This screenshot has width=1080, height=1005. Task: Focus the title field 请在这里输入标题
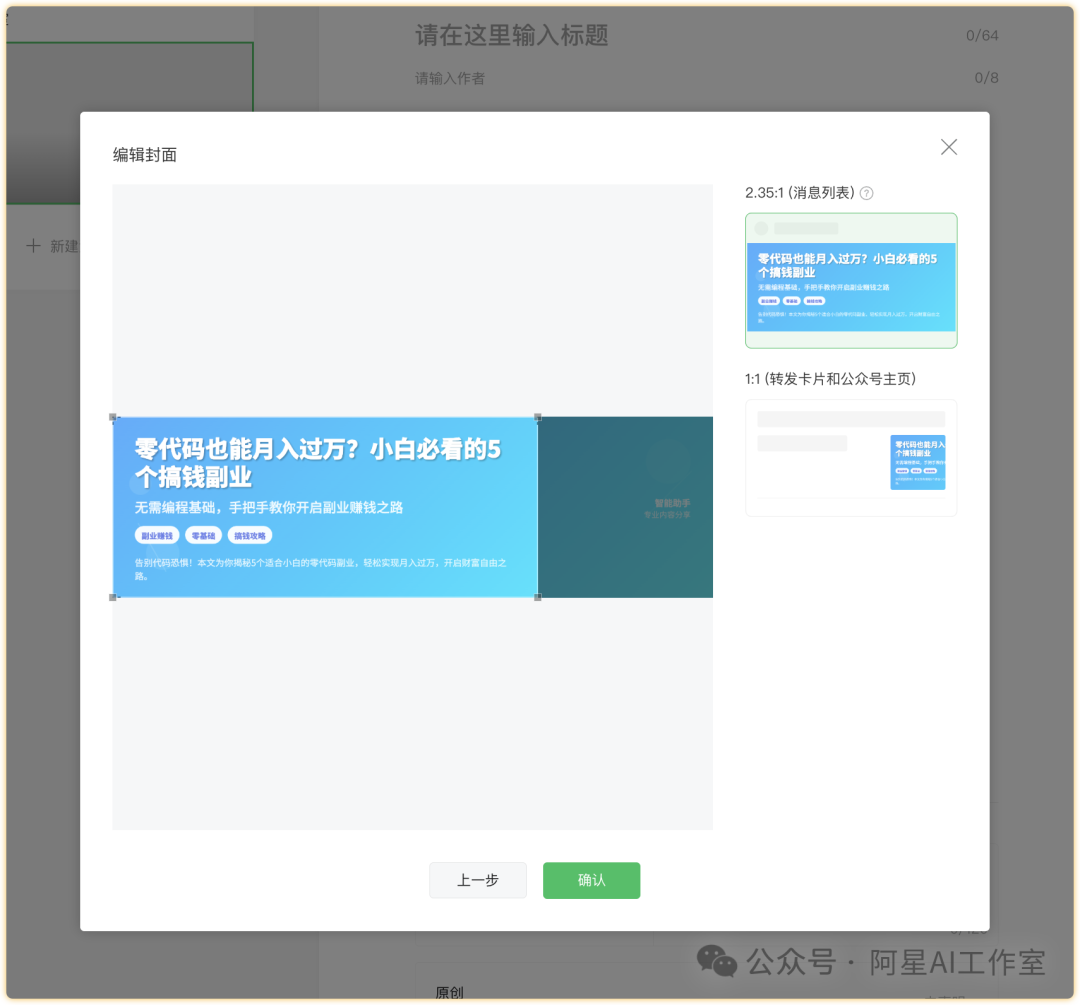coord(512,35)
